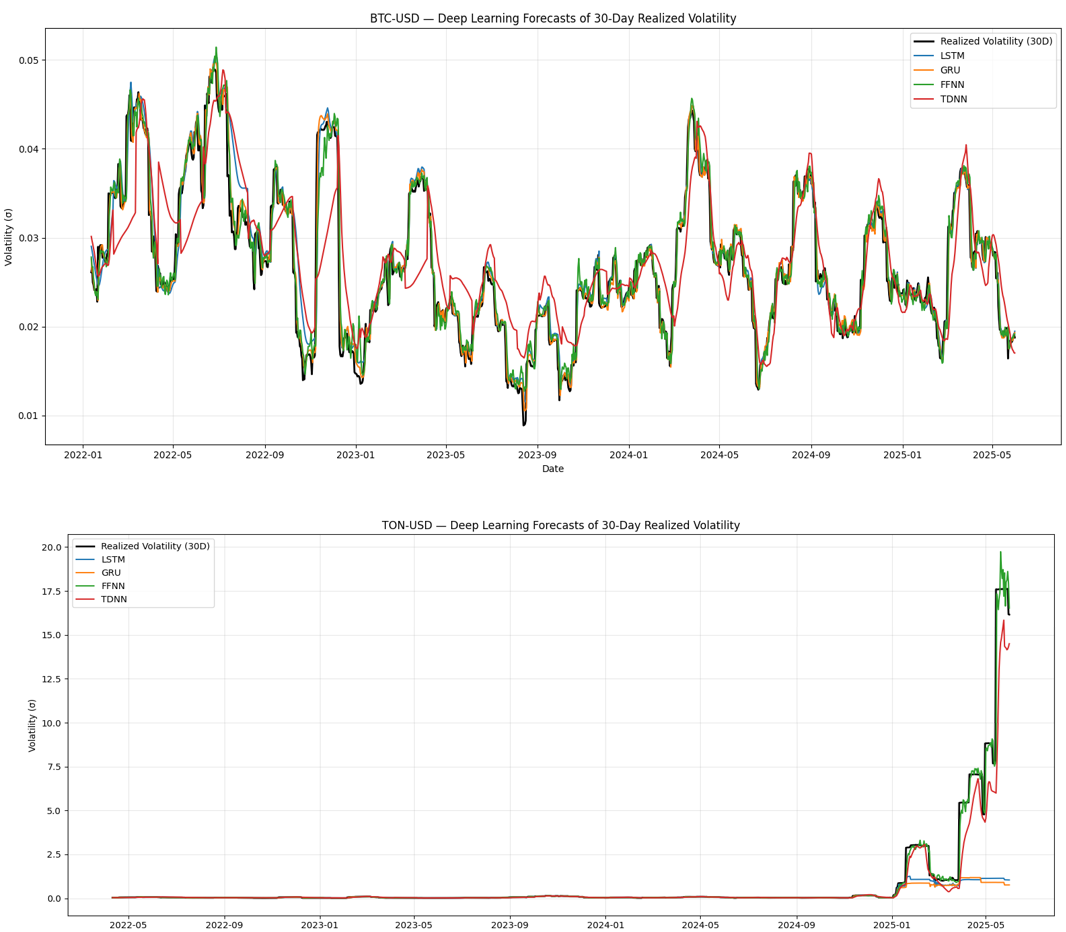The width and height of the screenshot is (1066, 932).
Task: Click the Volatility (σ) y-axis label of BTC-USD chart
Action: pyautogui.click(x=9, y=236)
